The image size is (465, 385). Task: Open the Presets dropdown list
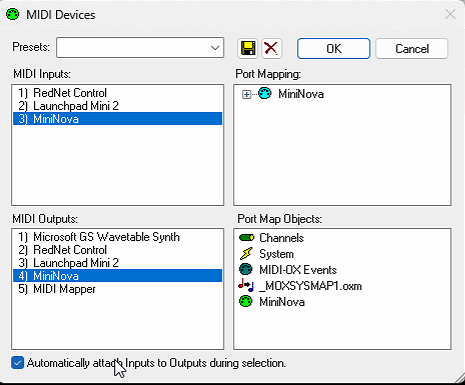tap(215, 48)
